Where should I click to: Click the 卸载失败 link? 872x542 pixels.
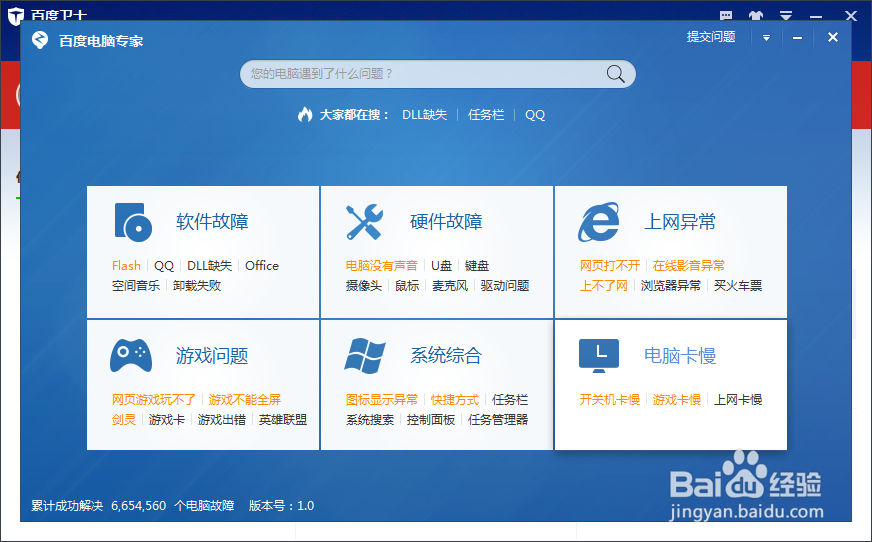197,286
